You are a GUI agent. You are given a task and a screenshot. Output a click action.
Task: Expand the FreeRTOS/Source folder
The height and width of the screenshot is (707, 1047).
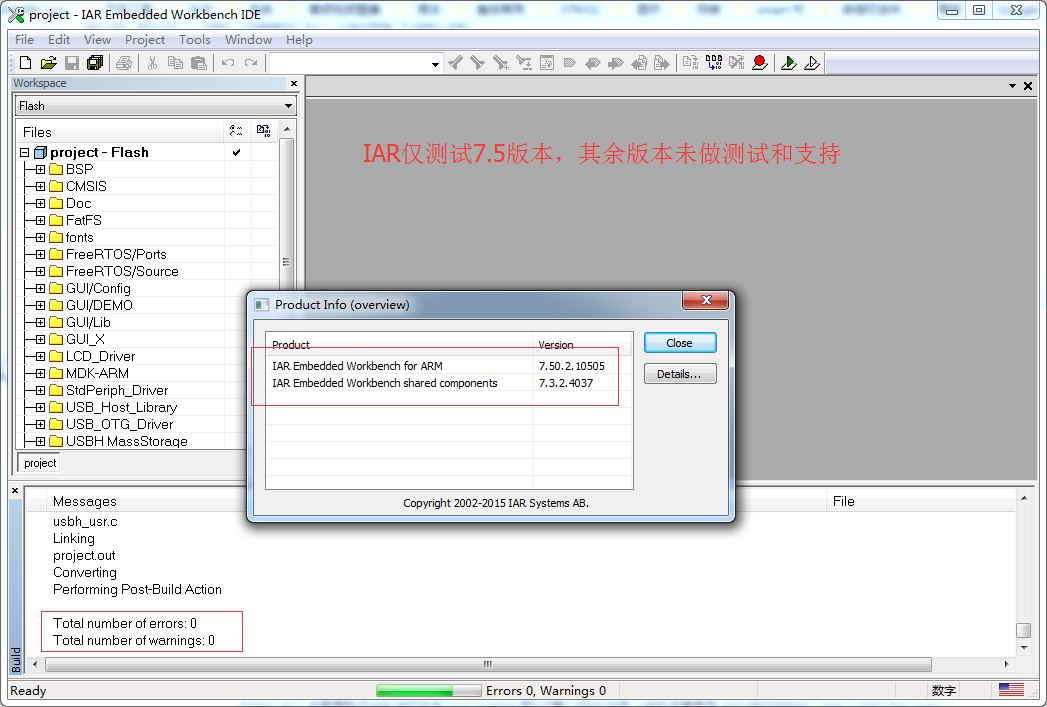click(x=40, y=271)
